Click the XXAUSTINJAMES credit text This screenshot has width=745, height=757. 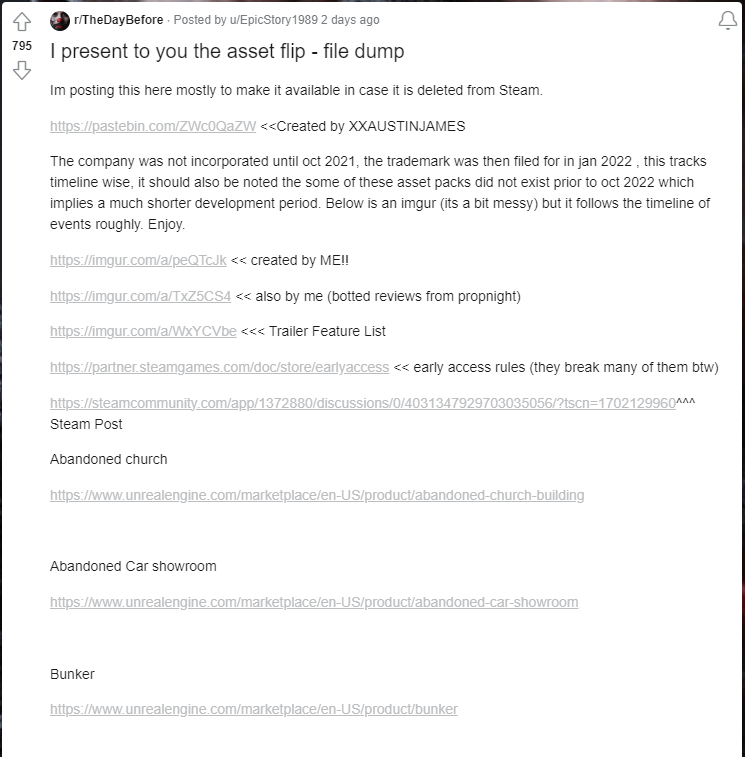coord(406,126)
